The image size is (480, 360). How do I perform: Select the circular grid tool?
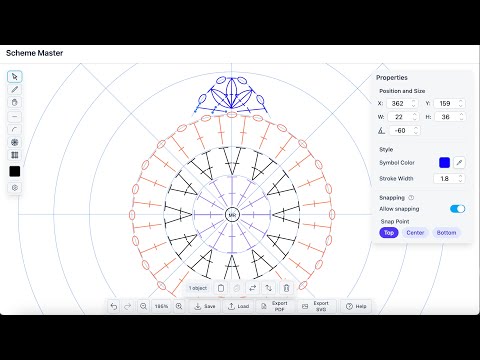pyautogui.click(x=15, y=142)
